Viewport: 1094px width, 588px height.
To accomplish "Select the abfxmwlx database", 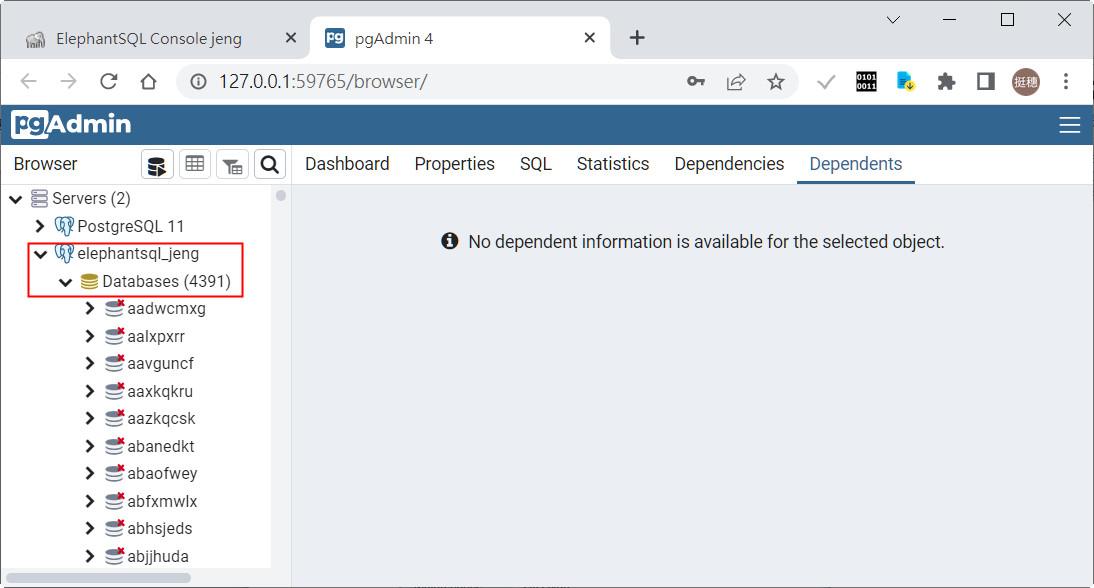I will tap(162, 502).
